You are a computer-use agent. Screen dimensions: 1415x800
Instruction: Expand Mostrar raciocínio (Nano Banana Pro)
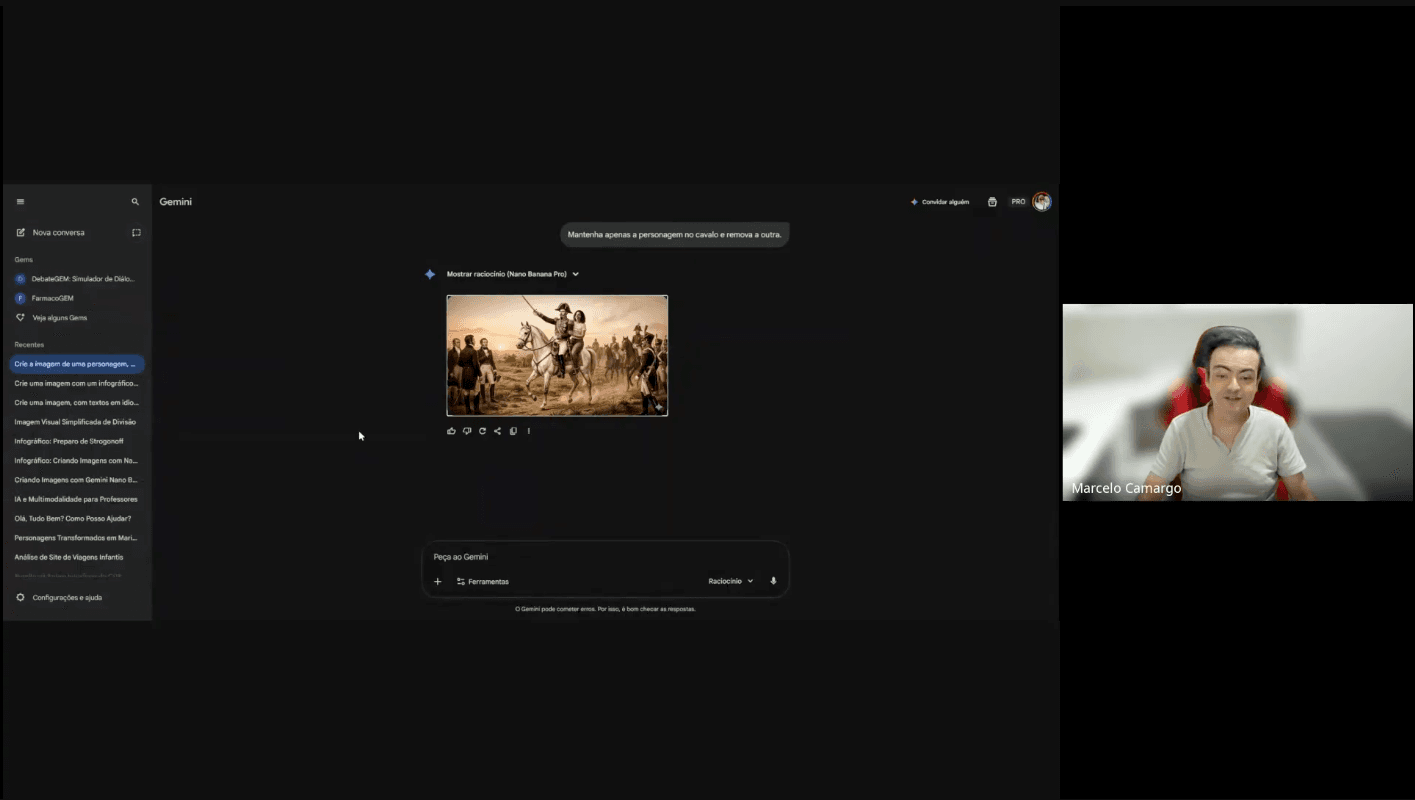[512, 274]
